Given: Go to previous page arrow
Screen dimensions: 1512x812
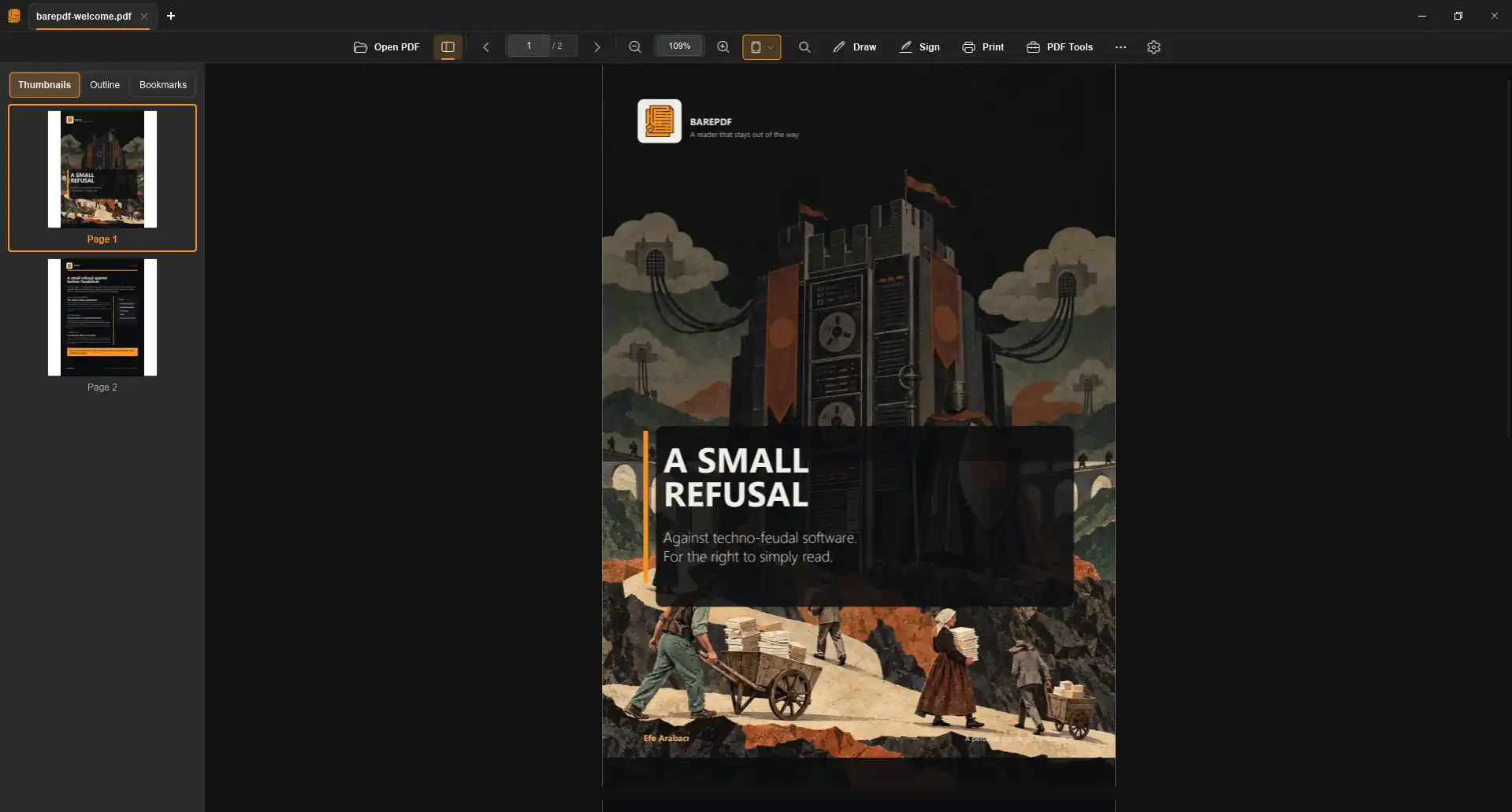Looking at the screenshot, I should click(x=486, y=47).
